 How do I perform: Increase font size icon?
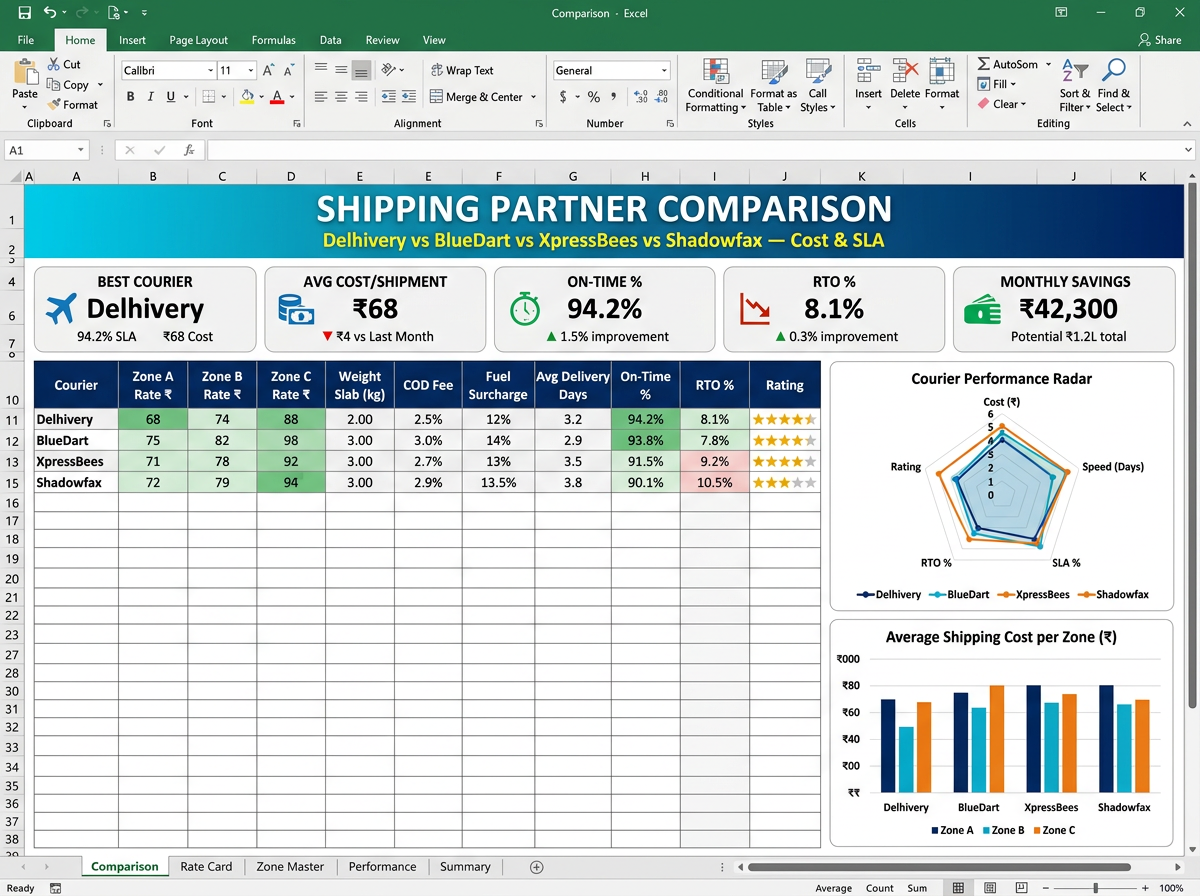point(268,71)
